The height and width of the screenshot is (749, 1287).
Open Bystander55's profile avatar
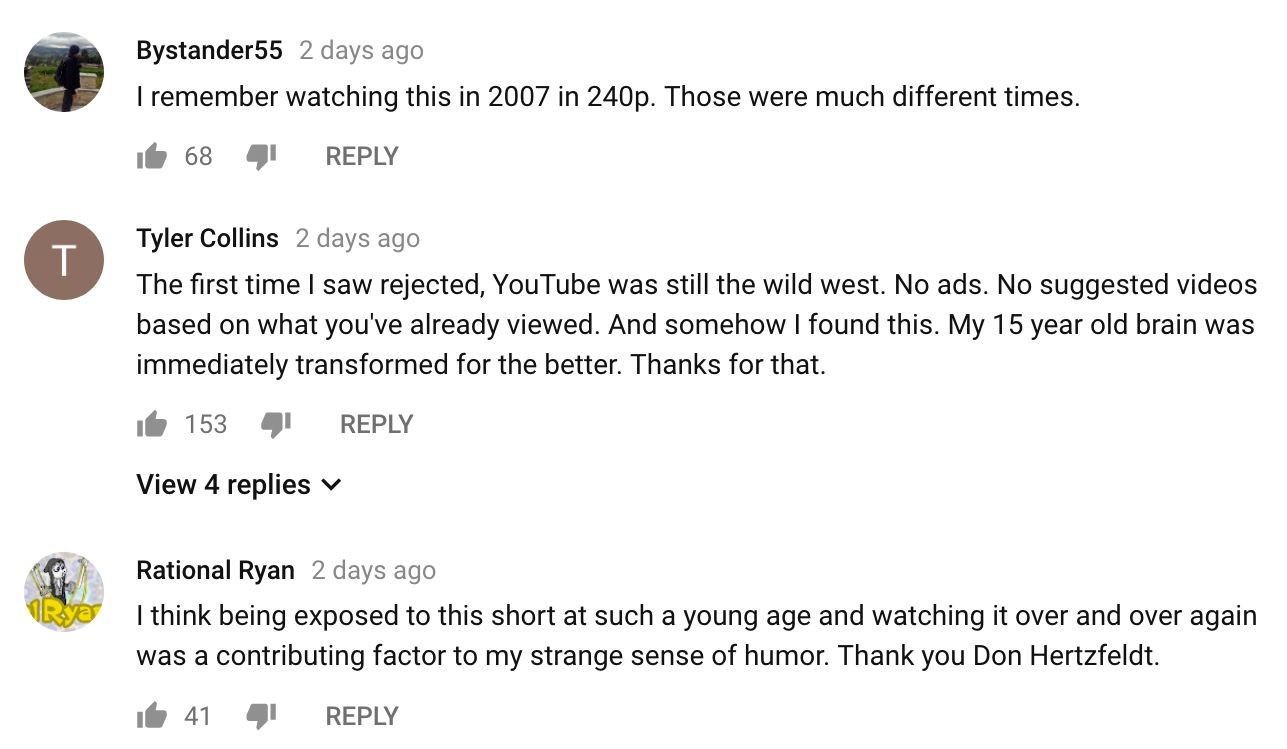click(x=64, y=72)
